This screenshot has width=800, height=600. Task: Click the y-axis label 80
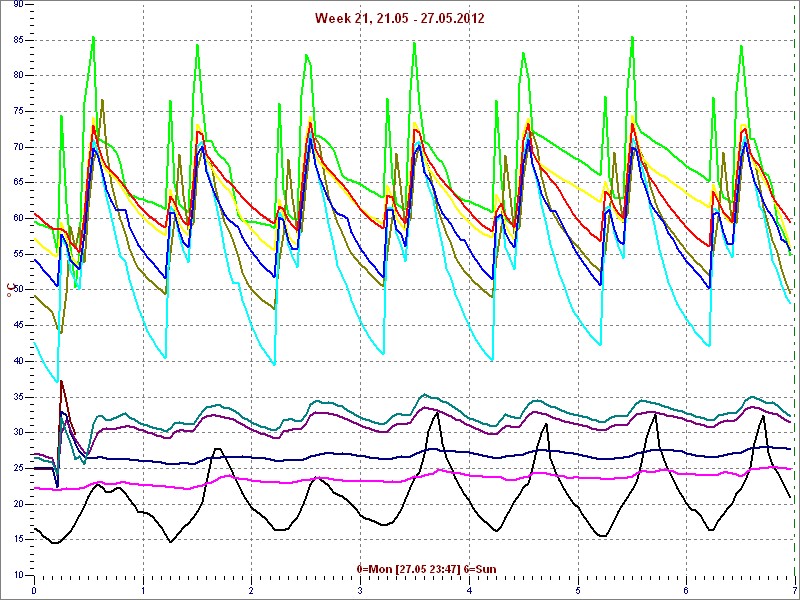point(17,76)
